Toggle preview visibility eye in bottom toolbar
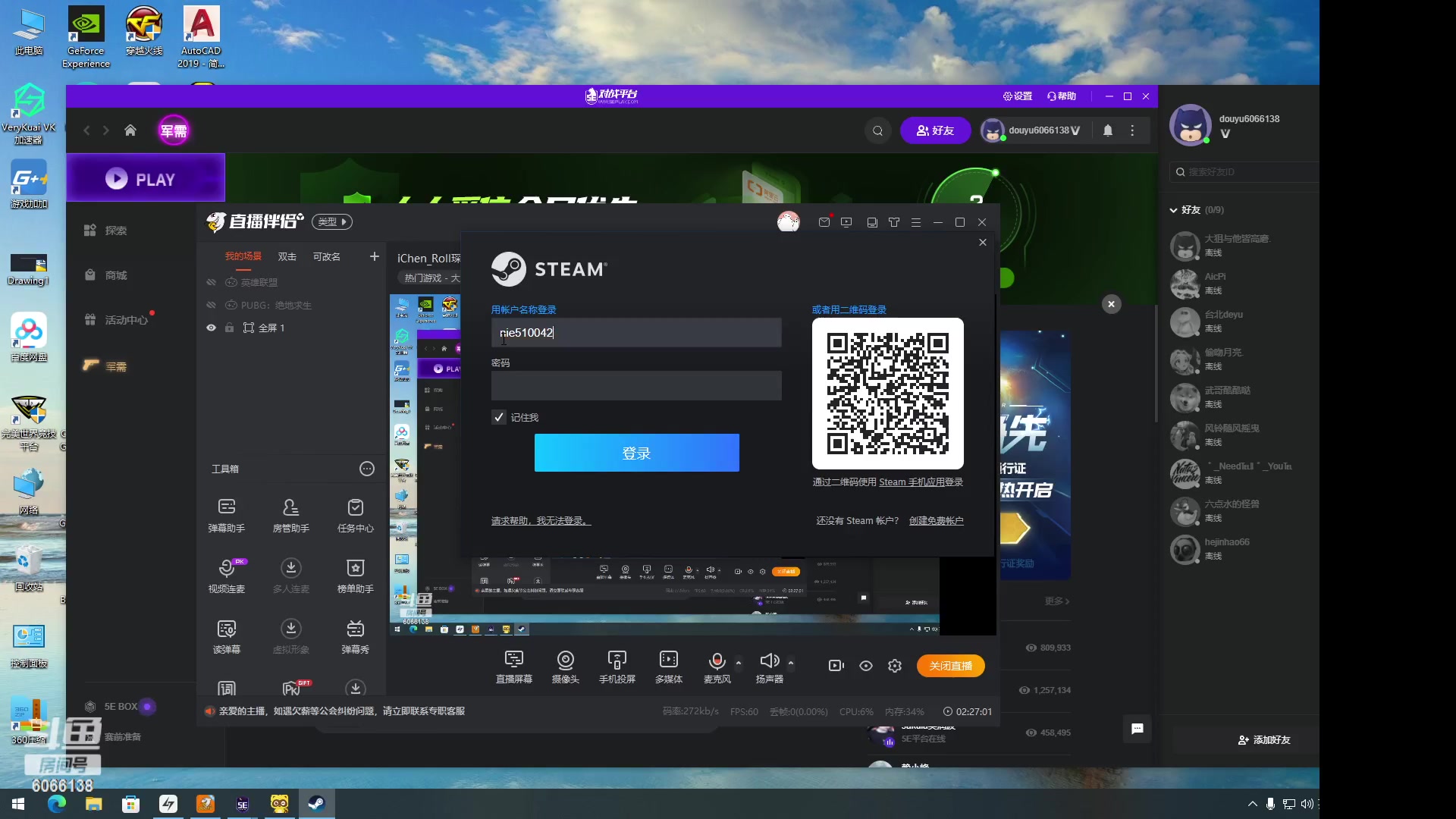The width and height of the screenshot is (1456, 819). click(x=866, y=666)
